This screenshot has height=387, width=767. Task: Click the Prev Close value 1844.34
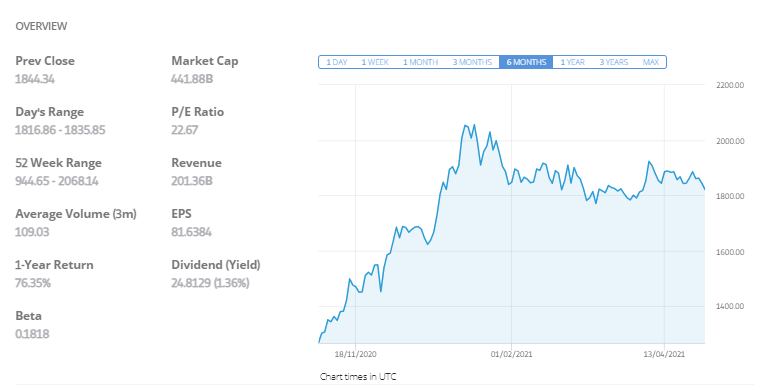(35, 79)
